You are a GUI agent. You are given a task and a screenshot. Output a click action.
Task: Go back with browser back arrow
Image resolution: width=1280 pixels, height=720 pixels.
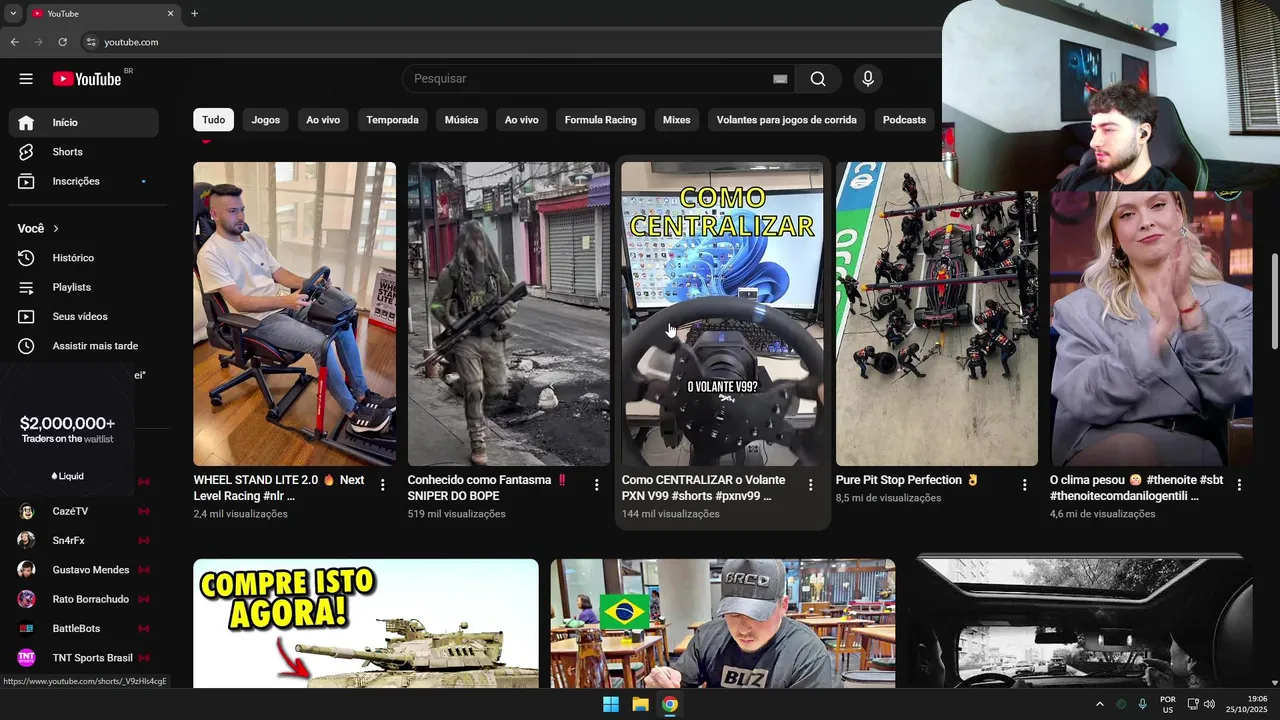pos(14,42)
